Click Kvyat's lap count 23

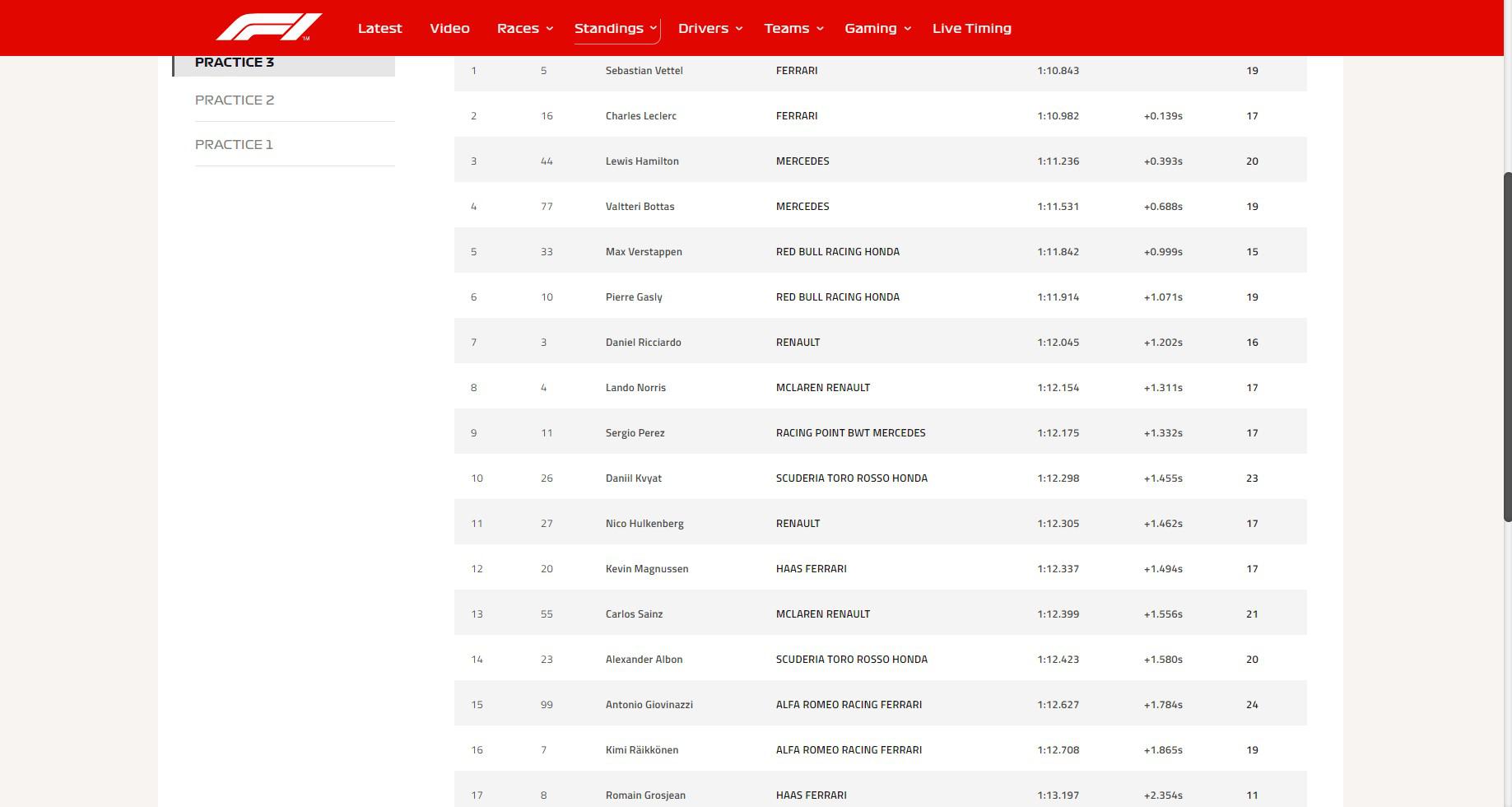tap(1252, 478)
